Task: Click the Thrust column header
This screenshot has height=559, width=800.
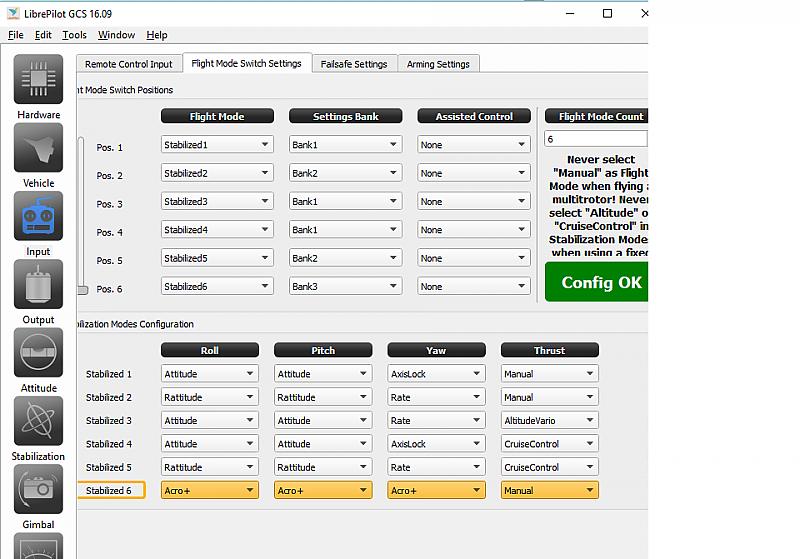Action: point(549,350)
